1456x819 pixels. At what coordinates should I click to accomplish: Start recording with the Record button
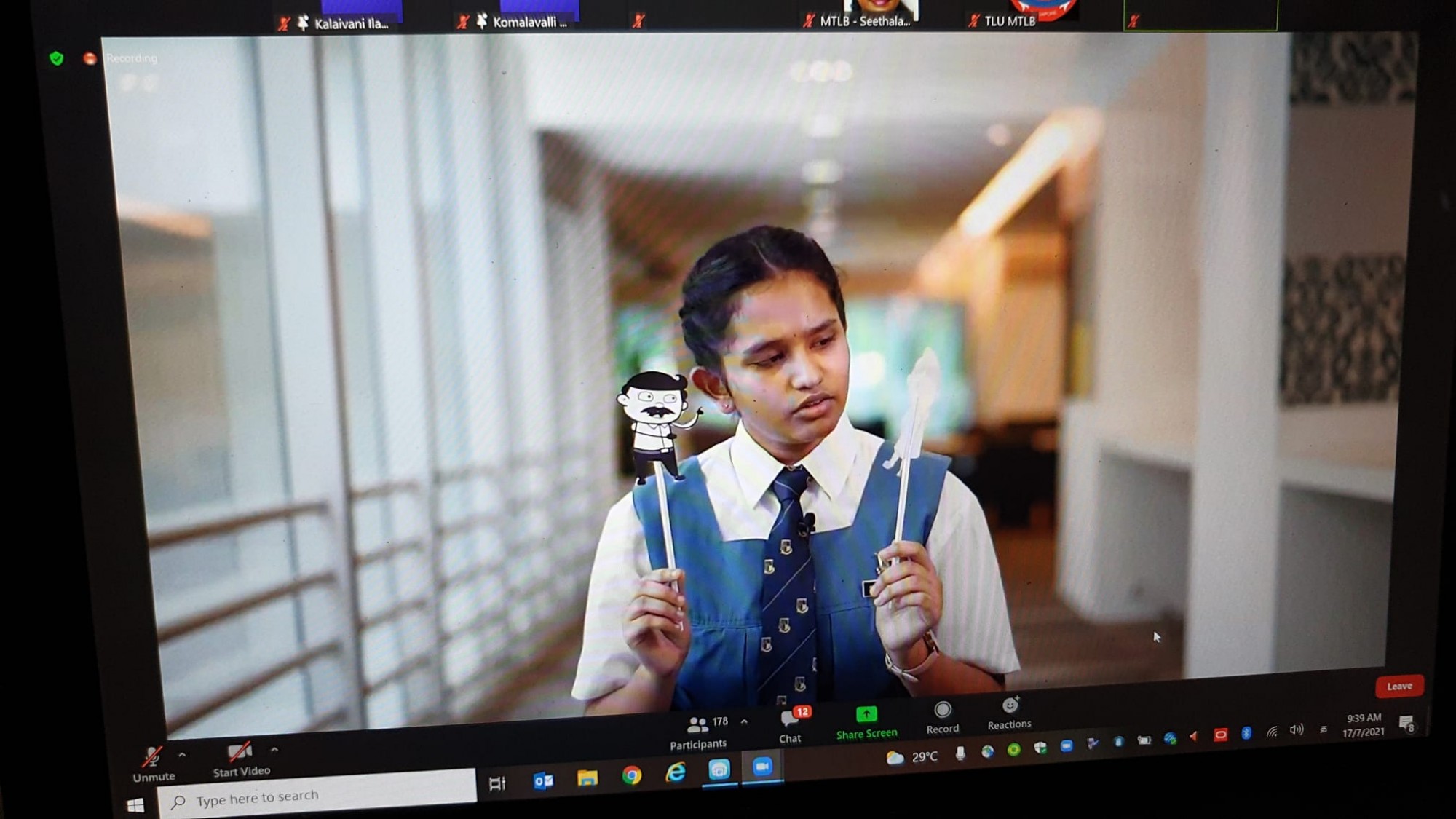coord(943,717)
